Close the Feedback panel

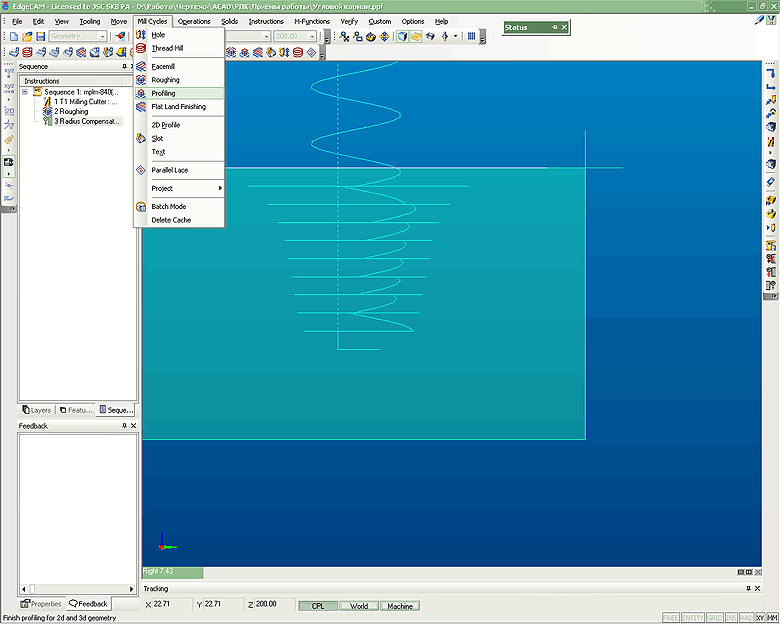click(x=133, y=426)
